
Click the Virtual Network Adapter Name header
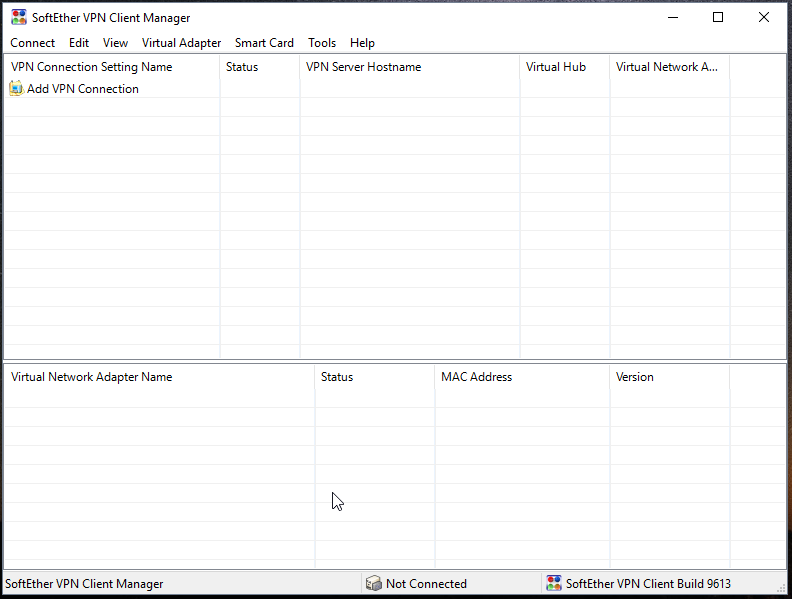coord(159,377)
